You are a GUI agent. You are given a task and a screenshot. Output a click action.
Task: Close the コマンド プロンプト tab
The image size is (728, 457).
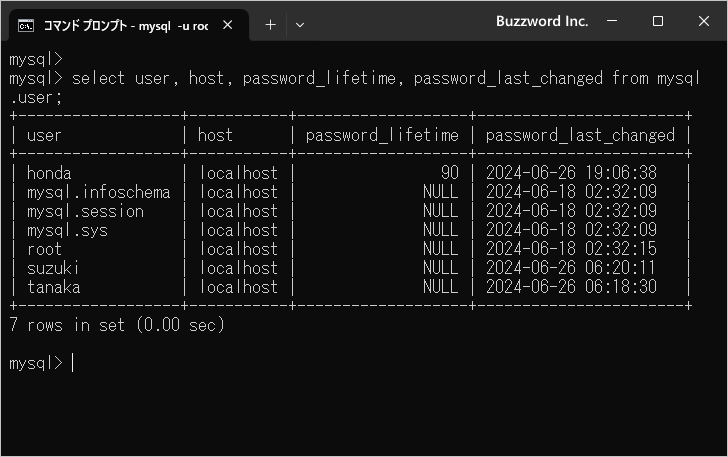tap(232, 24)
